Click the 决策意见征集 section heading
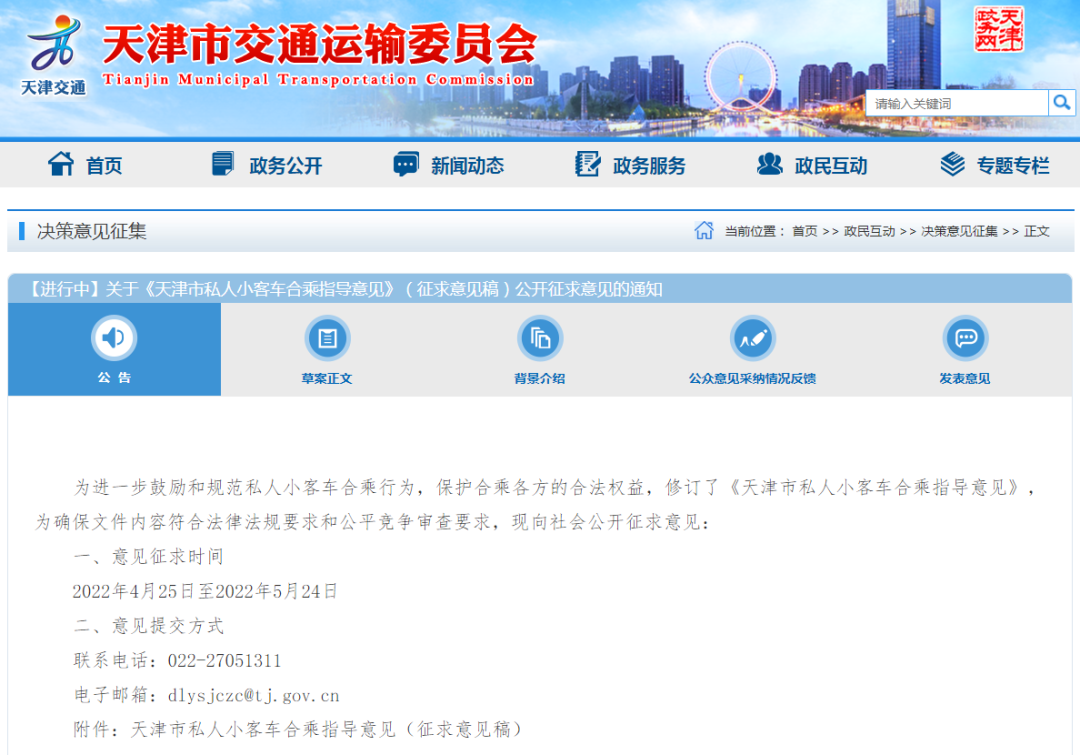1080x755 pixels. pos(92,231)
